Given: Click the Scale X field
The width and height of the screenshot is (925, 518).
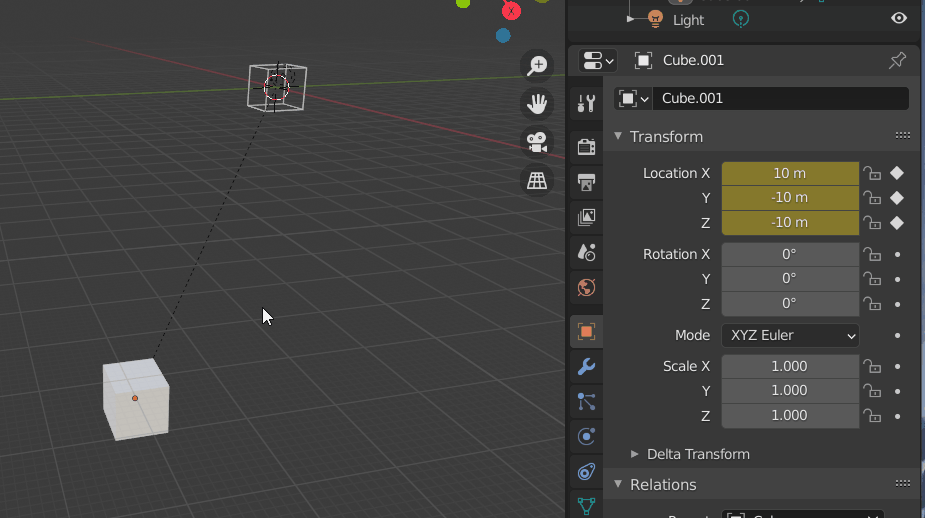Looking at the screenshot, I should tap(790, 366).
